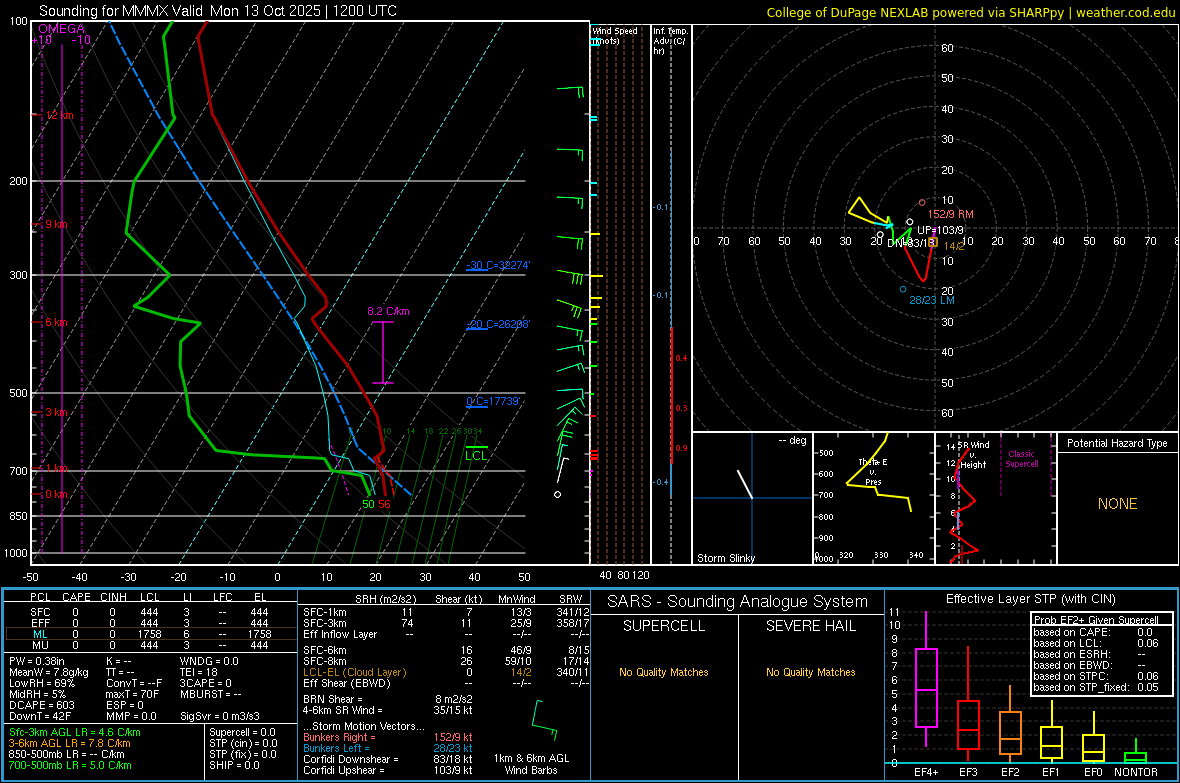
Task: Select the 700-500mb LR = 5.0 C/km line
Action: click(70, 765)
